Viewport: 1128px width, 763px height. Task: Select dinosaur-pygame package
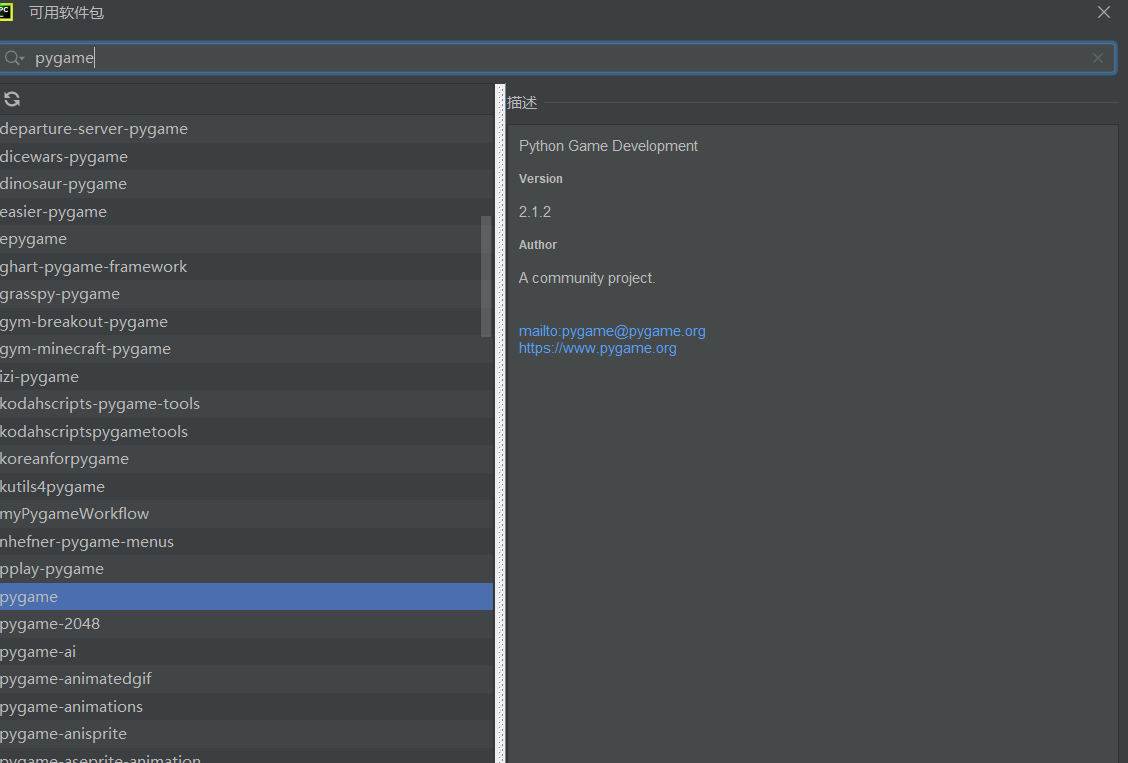[x=247, y=184]
